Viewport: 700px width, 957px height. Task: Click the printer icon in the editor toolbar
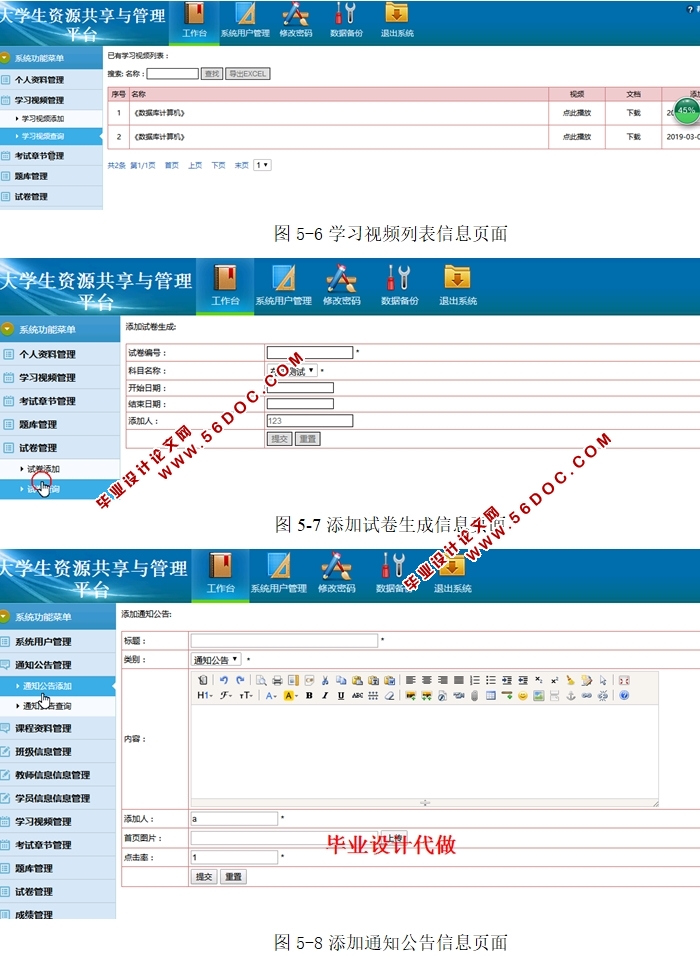[277, 680]
